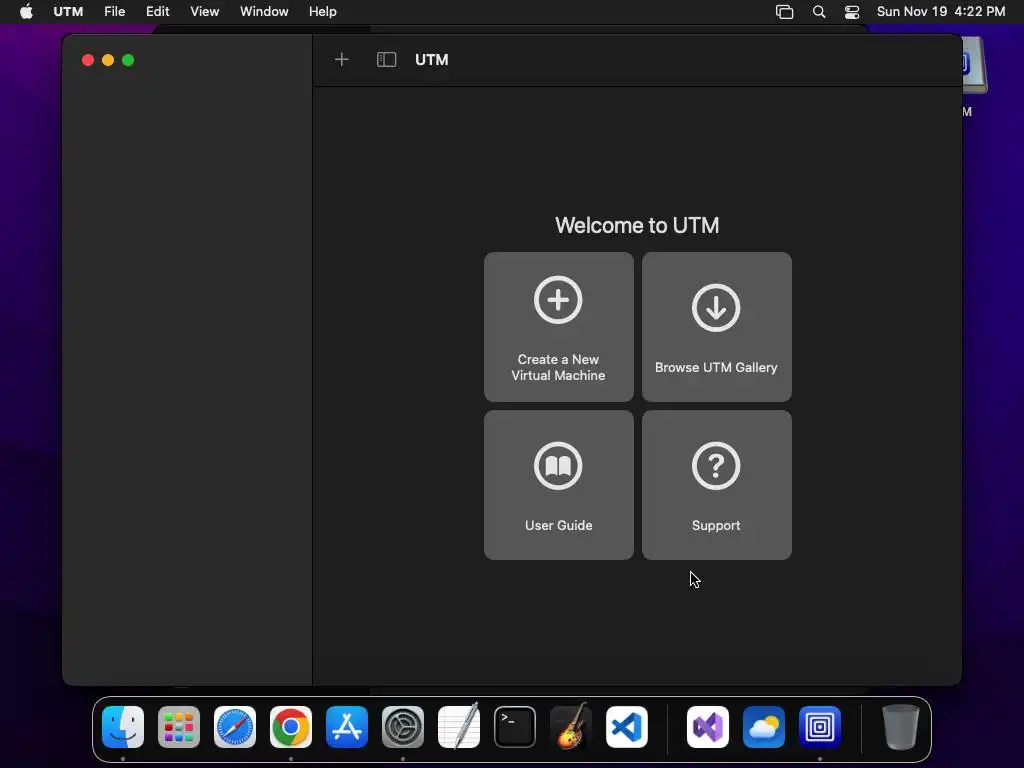Toggle the sidebar with the toolbar icon
The image size is (1024, 768).
tap(387, 60)
